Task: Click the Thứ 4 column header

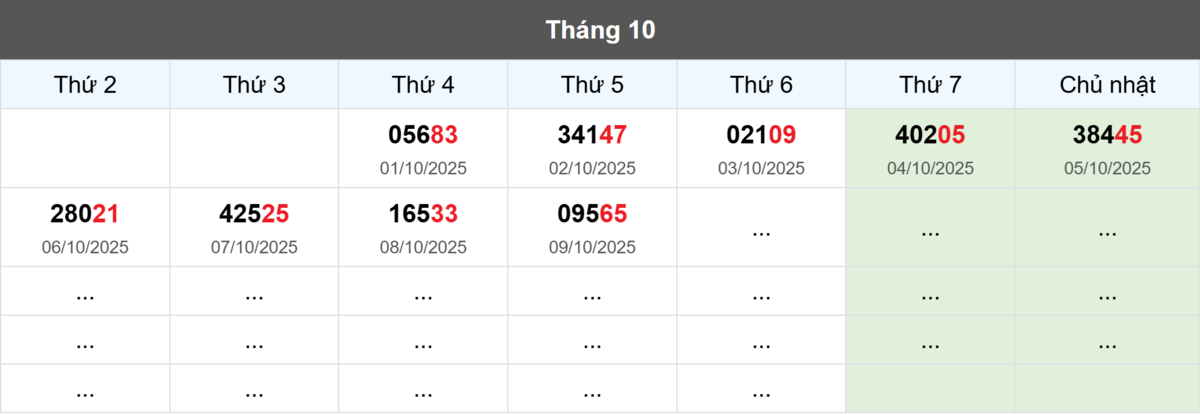Action: point(423,85)
